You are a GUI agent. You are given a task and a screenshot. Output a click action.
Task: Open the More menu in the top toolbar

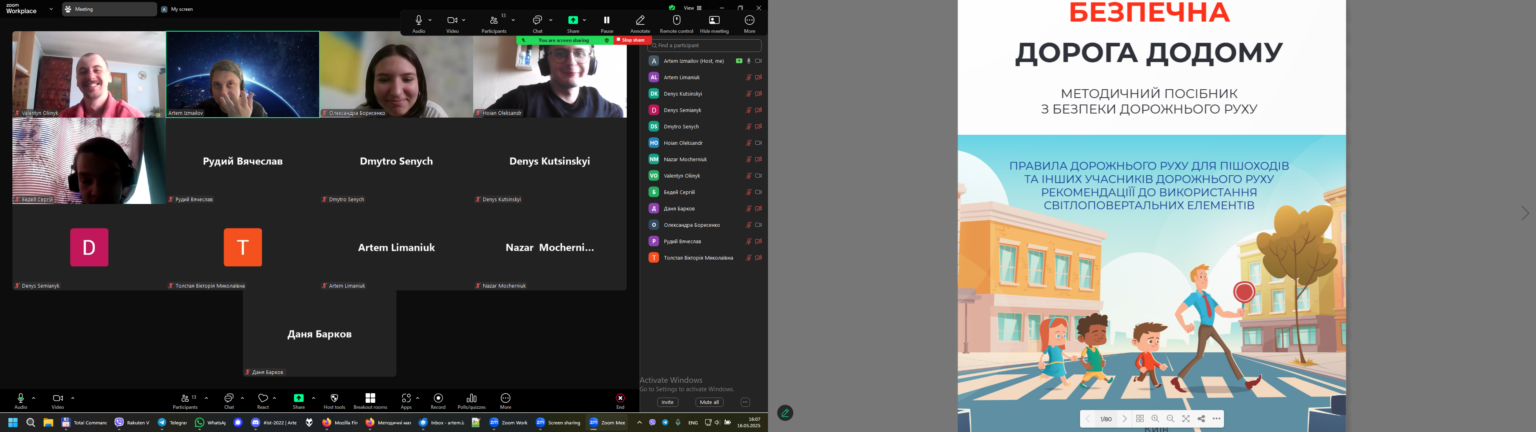(749, 23)
